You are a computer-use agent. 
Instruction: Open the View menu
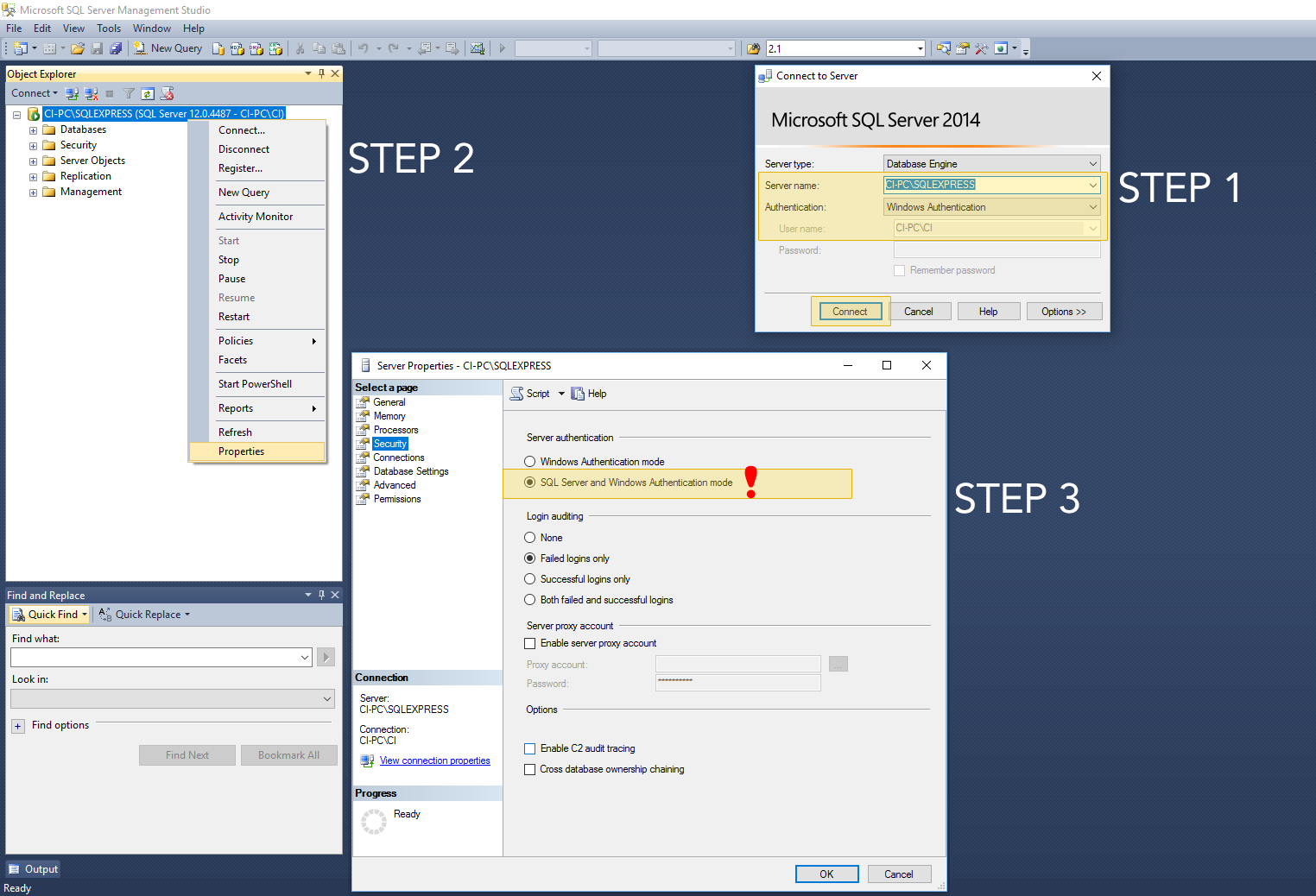click(73, 28)
